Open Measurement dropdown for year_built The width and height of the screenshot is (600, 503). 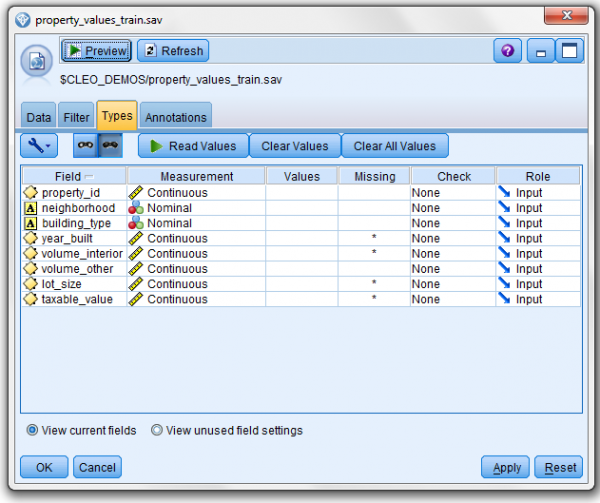[196, 238]
